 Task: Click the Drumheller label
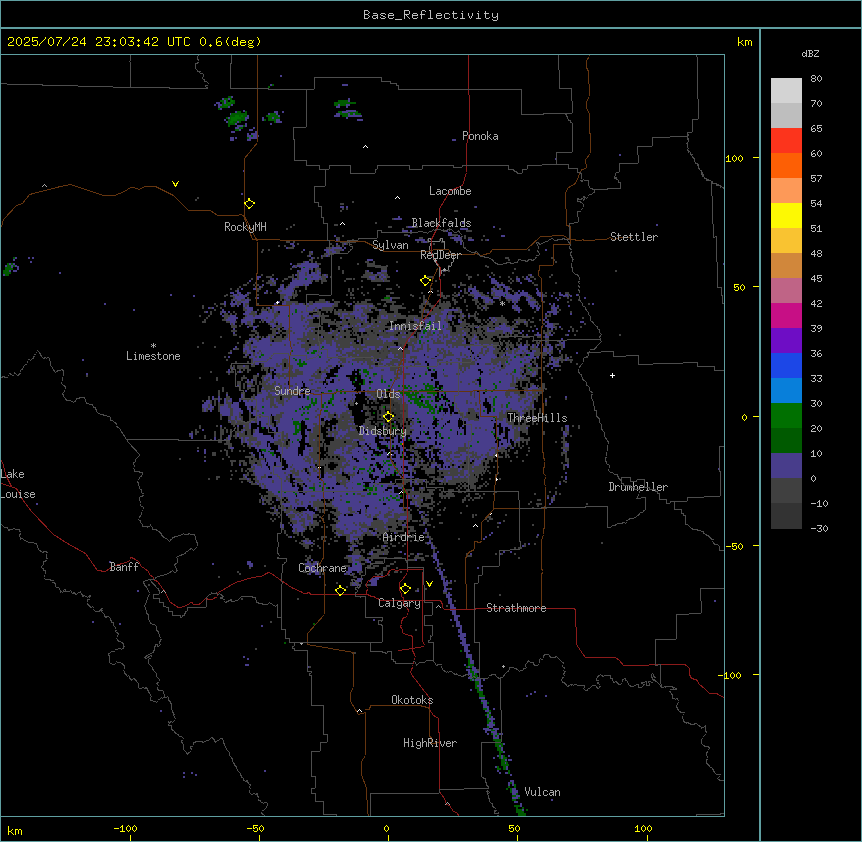tap(638, 487)
